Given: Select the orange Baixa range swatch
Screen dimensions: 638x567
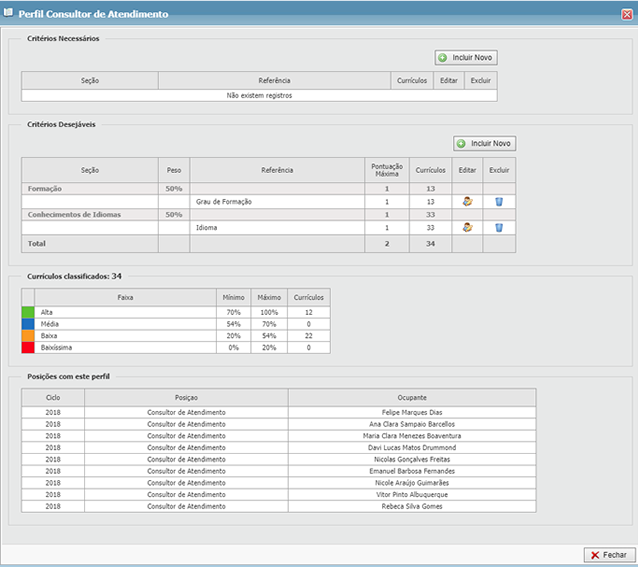Looking at the screenshot, I should click(28, 336).
